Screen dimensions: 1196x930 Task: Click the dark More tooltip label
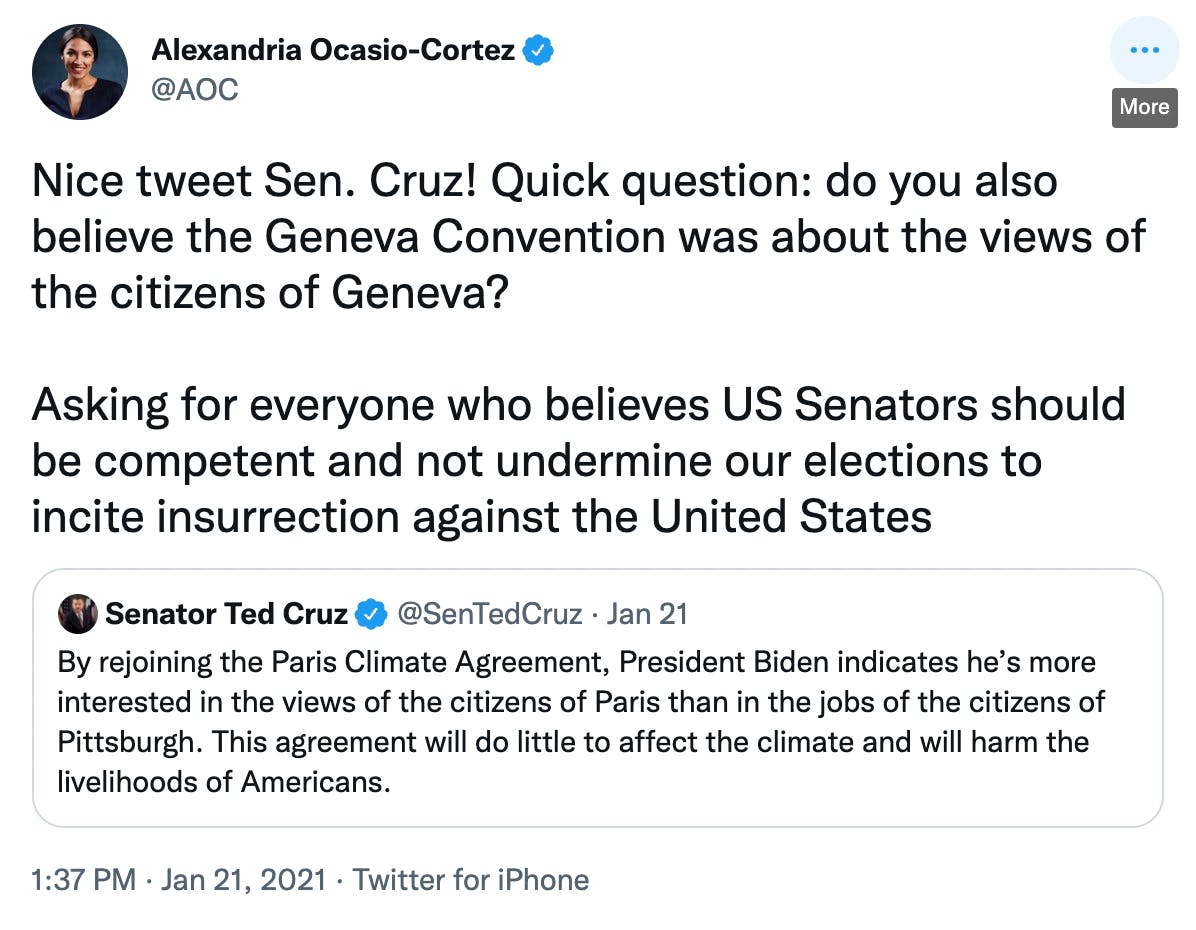(1144, 107)
